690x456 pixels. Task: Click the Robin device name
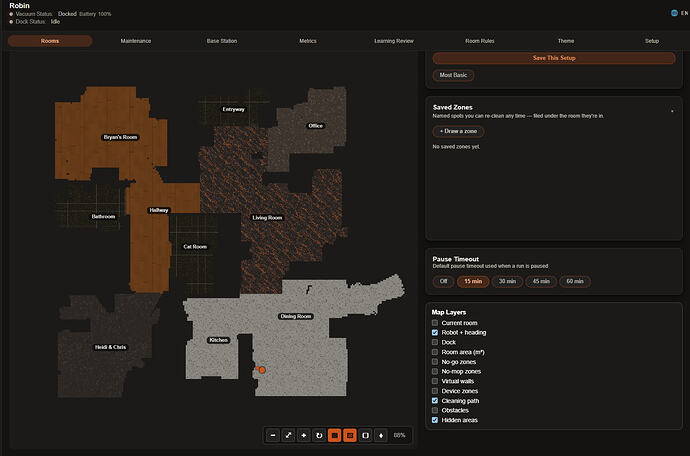(x=19, y=6)
